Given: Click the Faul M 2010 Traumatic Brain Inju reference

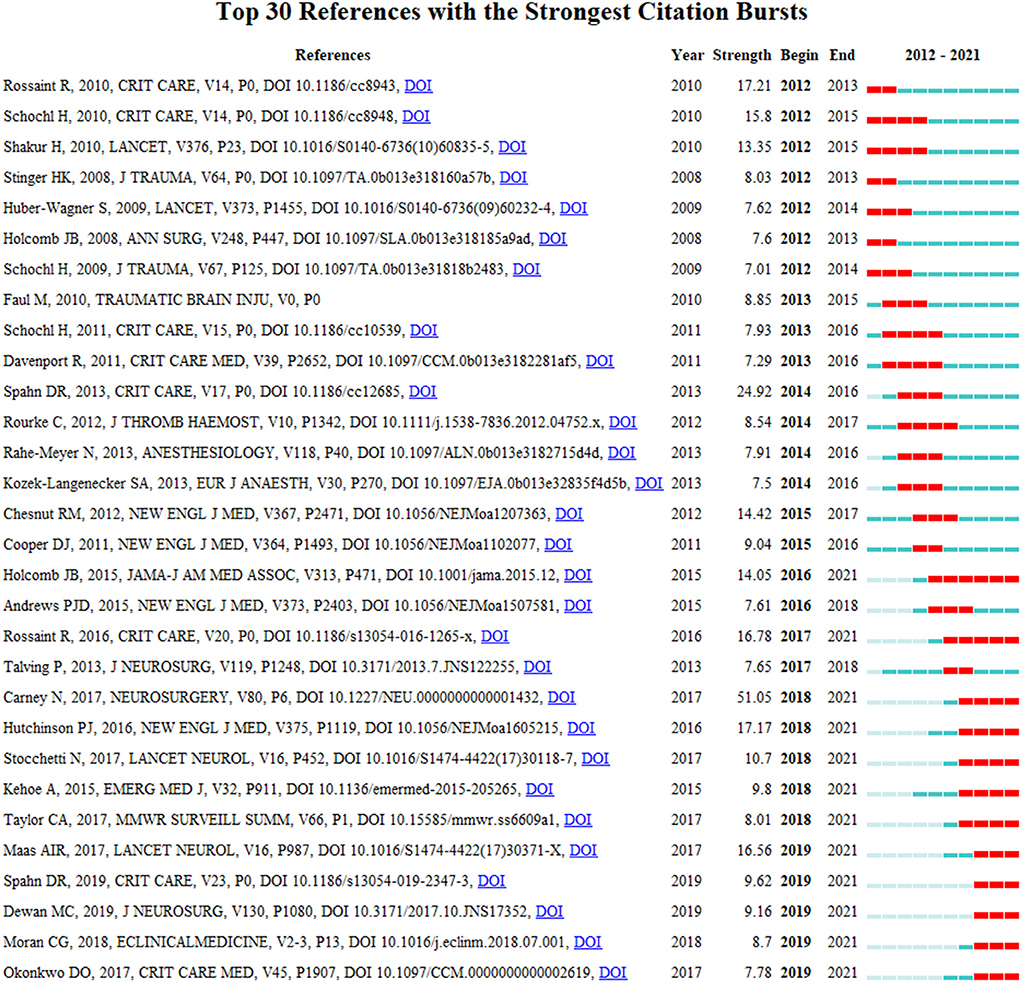Looking at the screenshot, I should coord(161,300).
